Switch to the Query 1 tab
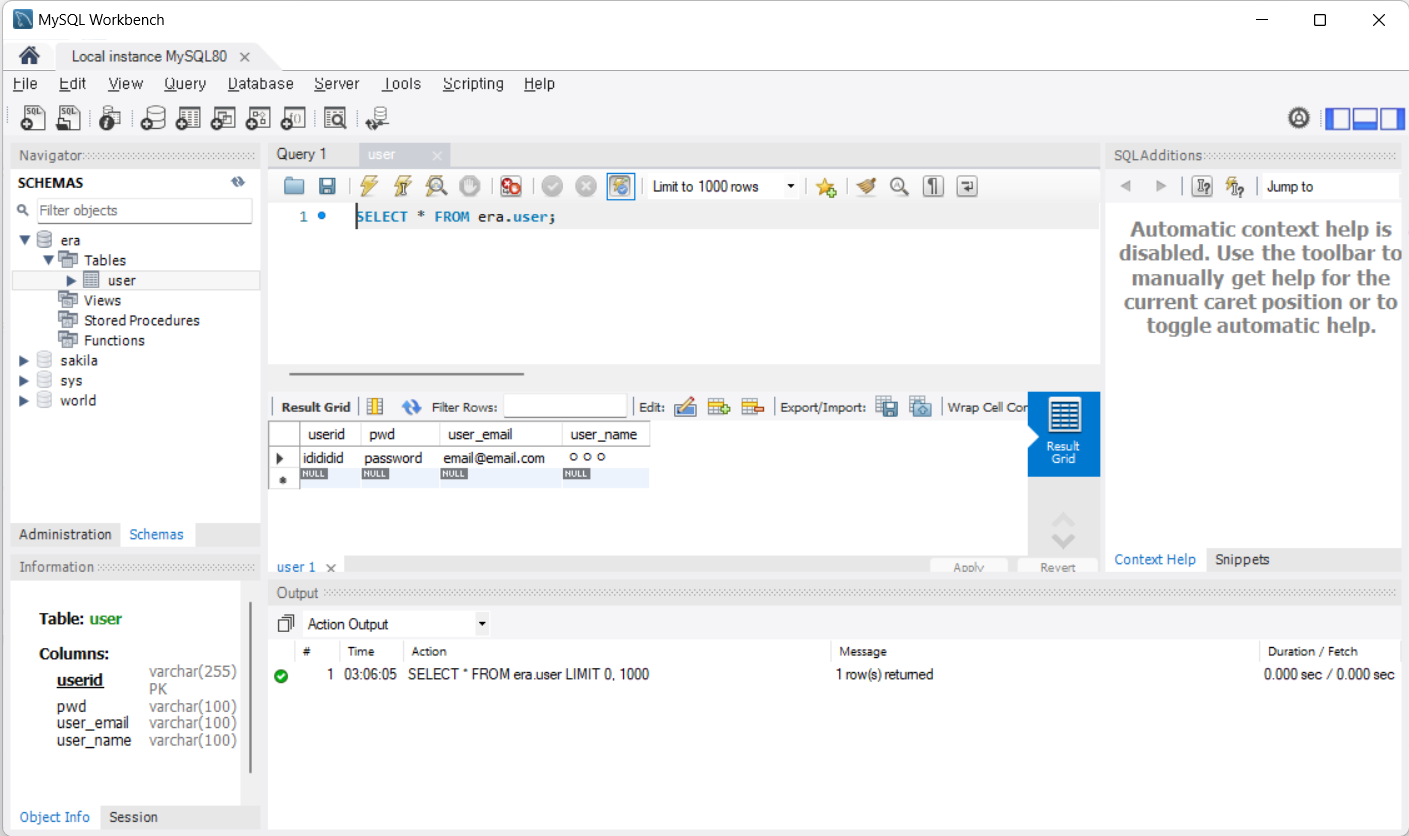 (x=302, y=154)
